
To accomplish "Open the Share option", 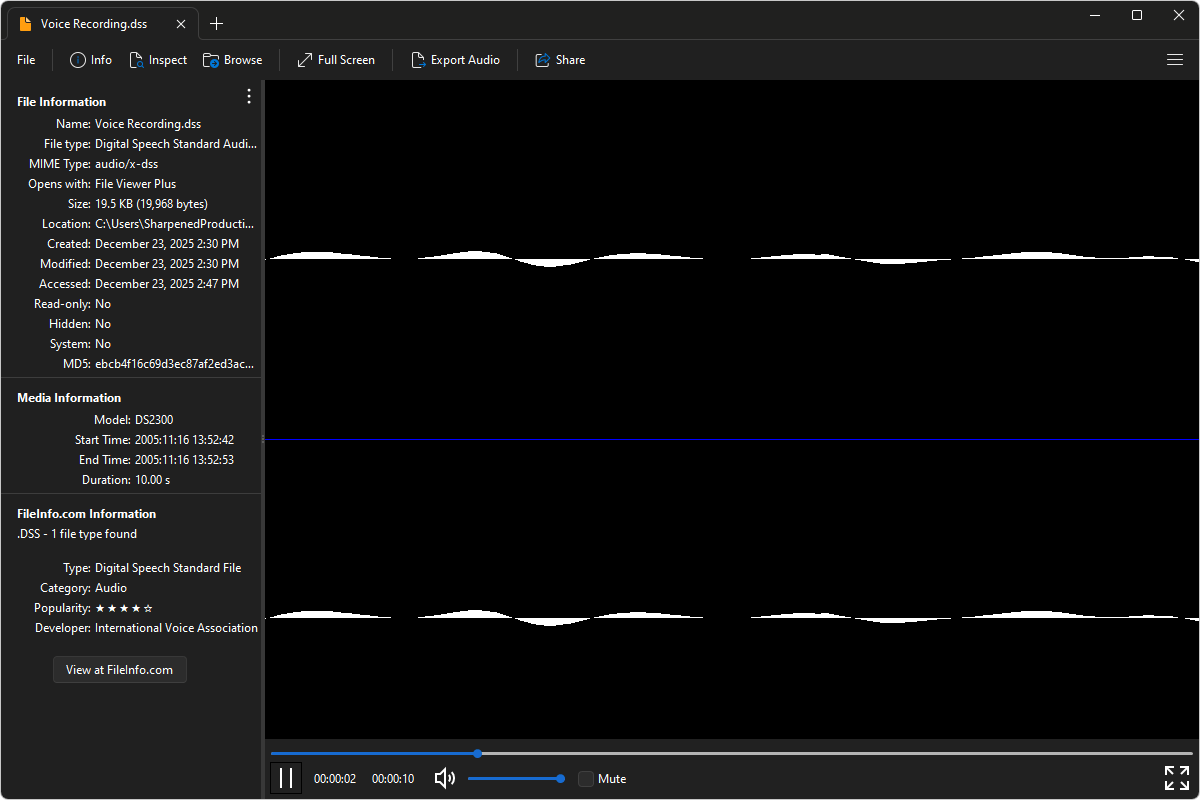I will point(560,60).
